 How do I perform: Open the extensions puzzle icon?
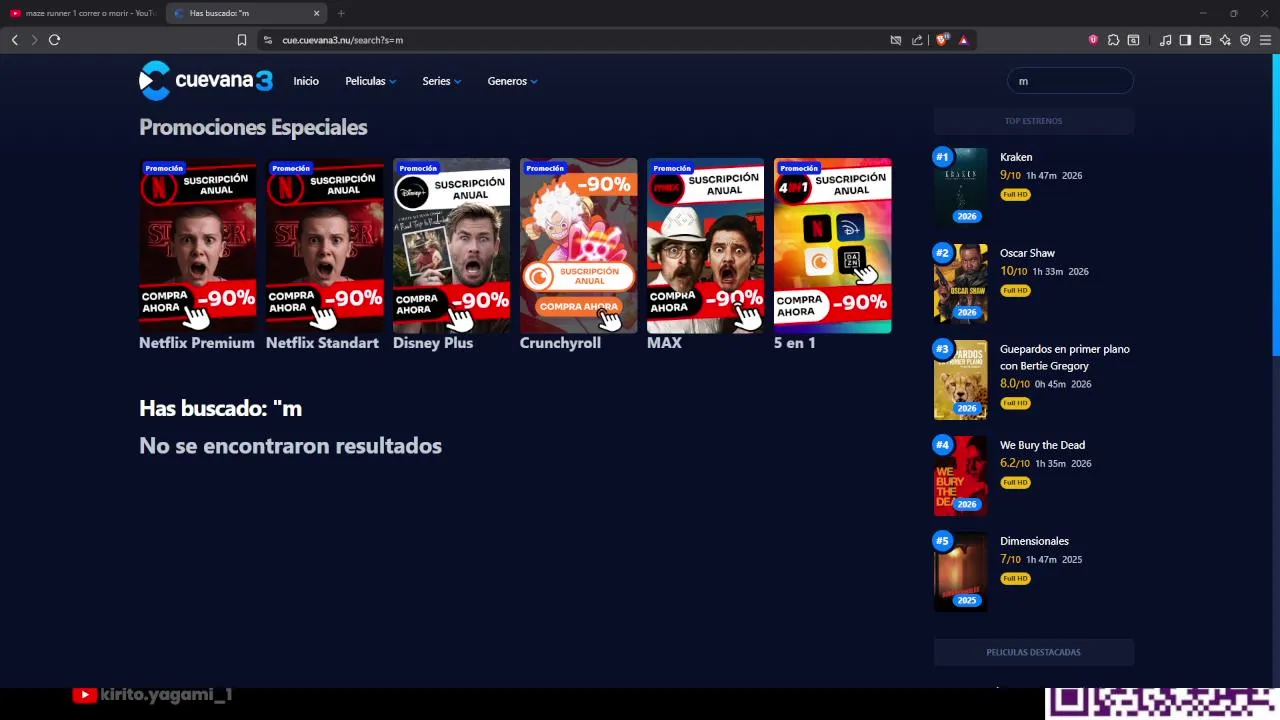(x=1113, y=40)
